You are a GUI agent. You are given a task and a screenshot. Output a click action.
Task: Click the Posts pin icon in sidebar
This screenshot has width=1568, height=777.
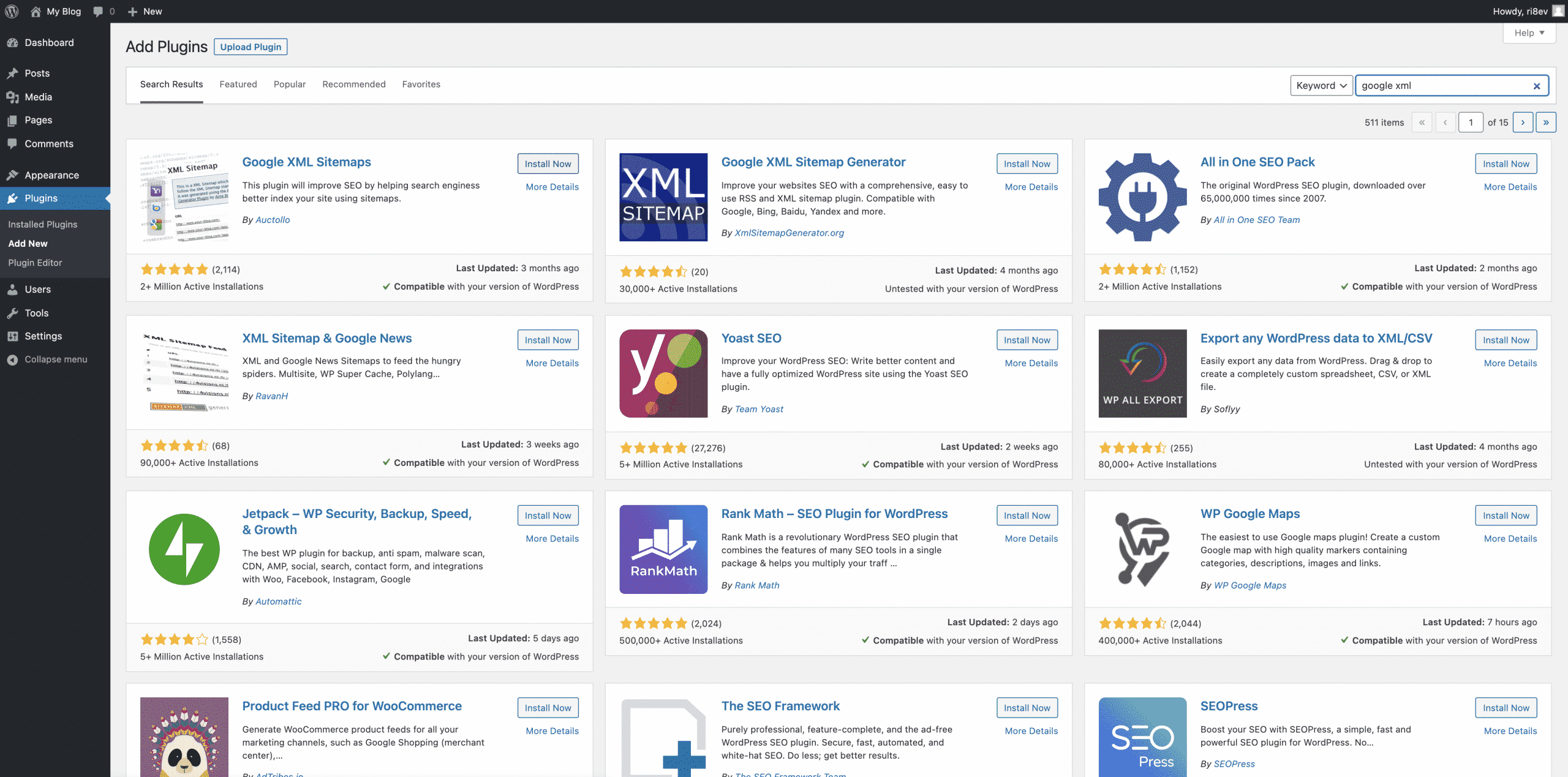[x=12, y=73]
